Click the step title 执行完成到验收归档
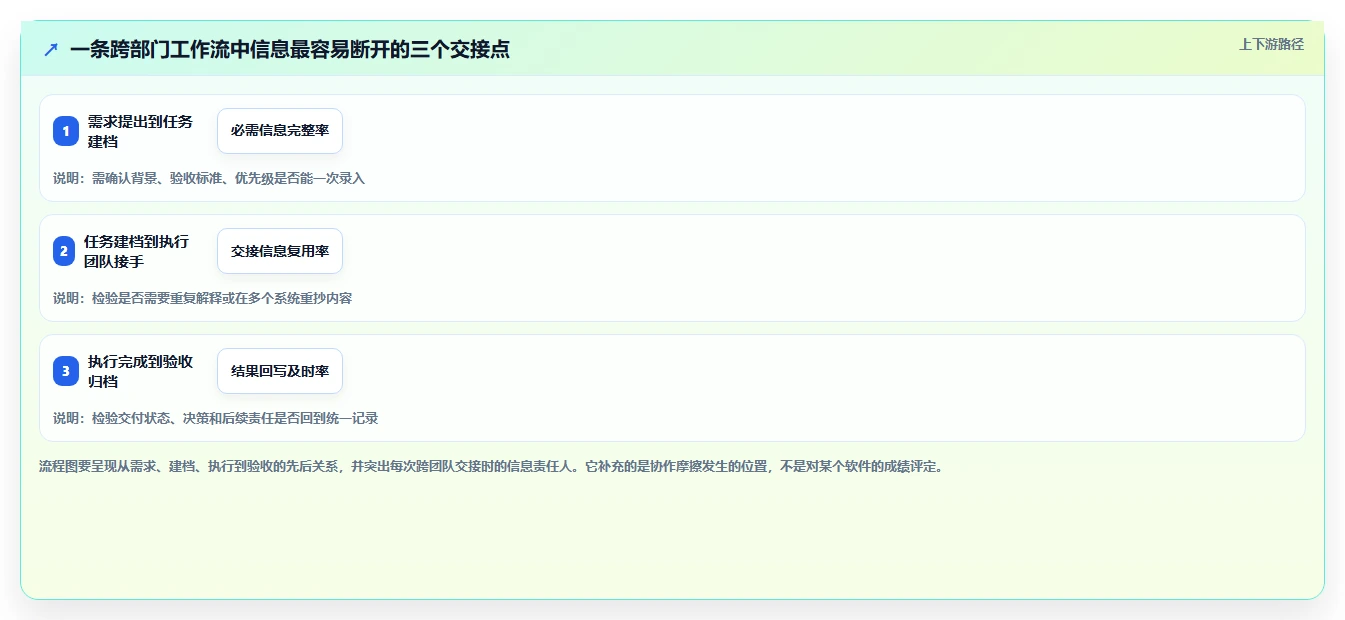This screenshot has width=1345, height=620. 140,371
